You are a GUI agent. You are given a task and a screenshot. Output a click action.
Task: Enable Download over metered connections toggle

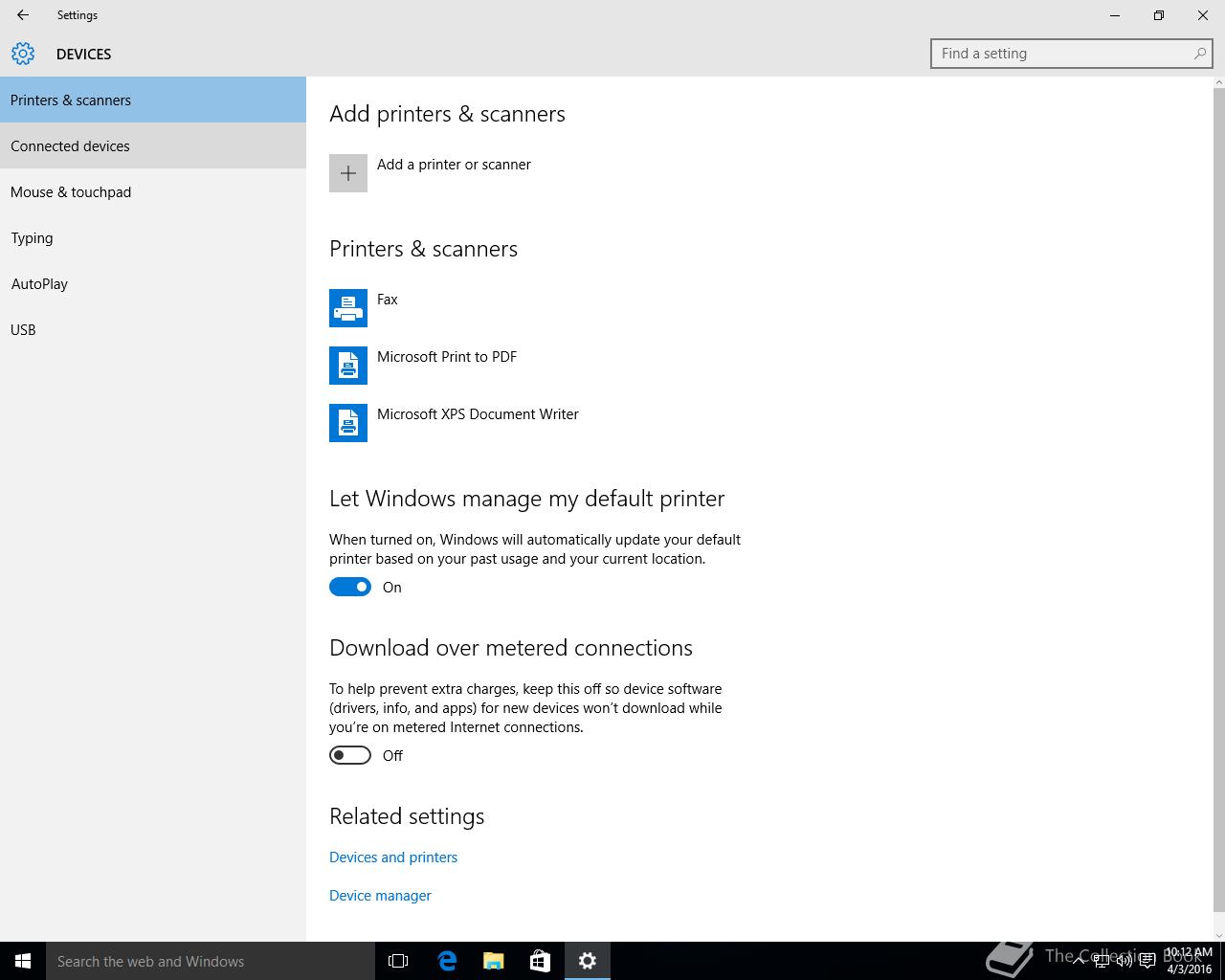coord(350,755)
